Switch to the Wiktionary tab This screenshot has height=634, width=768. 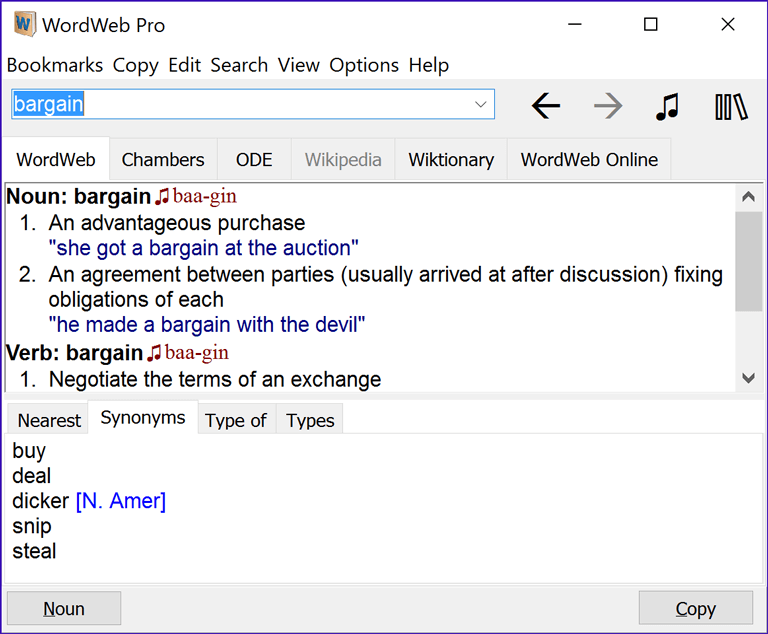point(451,160)
